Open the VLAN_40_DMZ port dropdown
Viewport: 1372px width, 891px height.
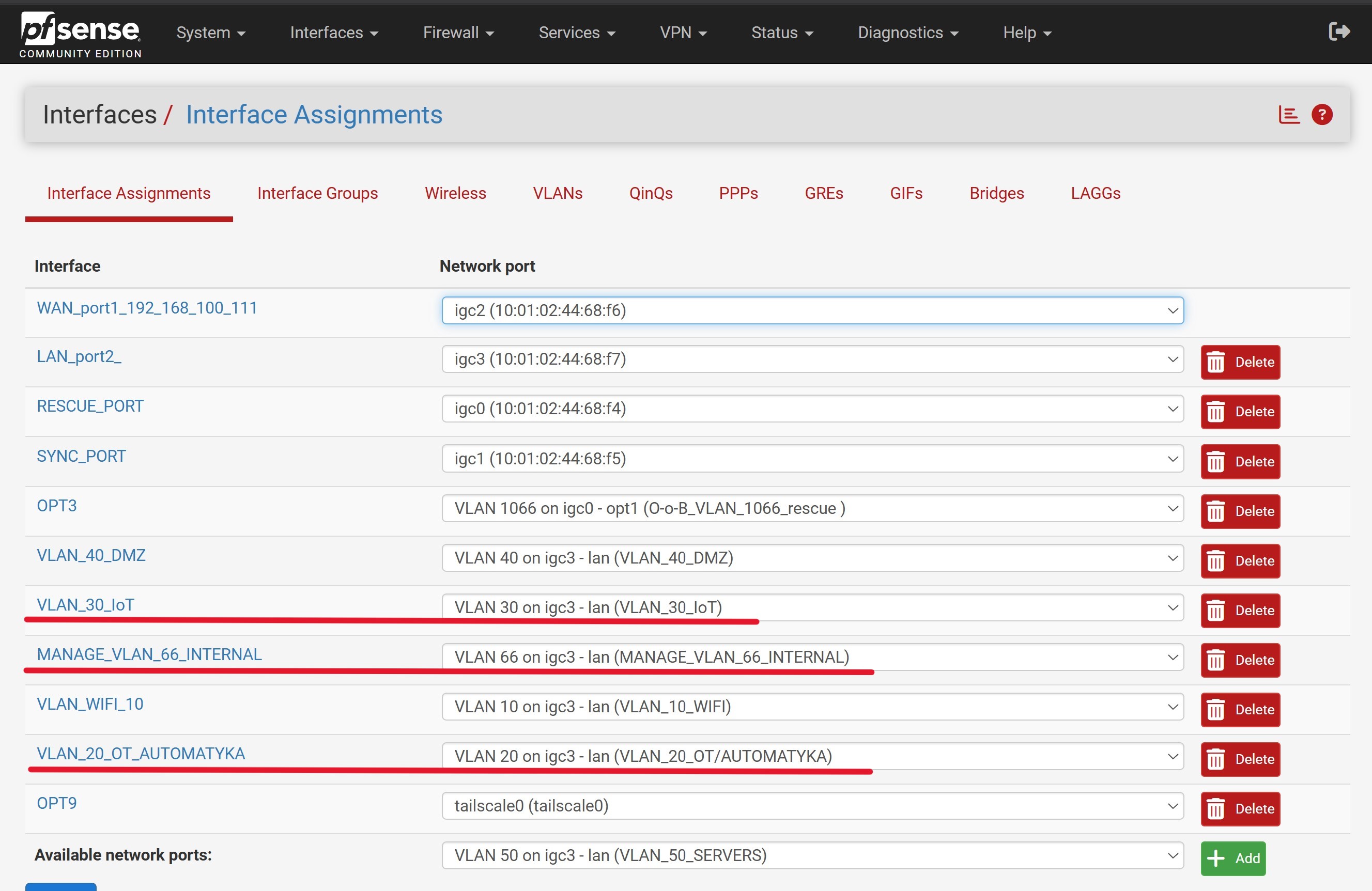(x=812, y=558)
